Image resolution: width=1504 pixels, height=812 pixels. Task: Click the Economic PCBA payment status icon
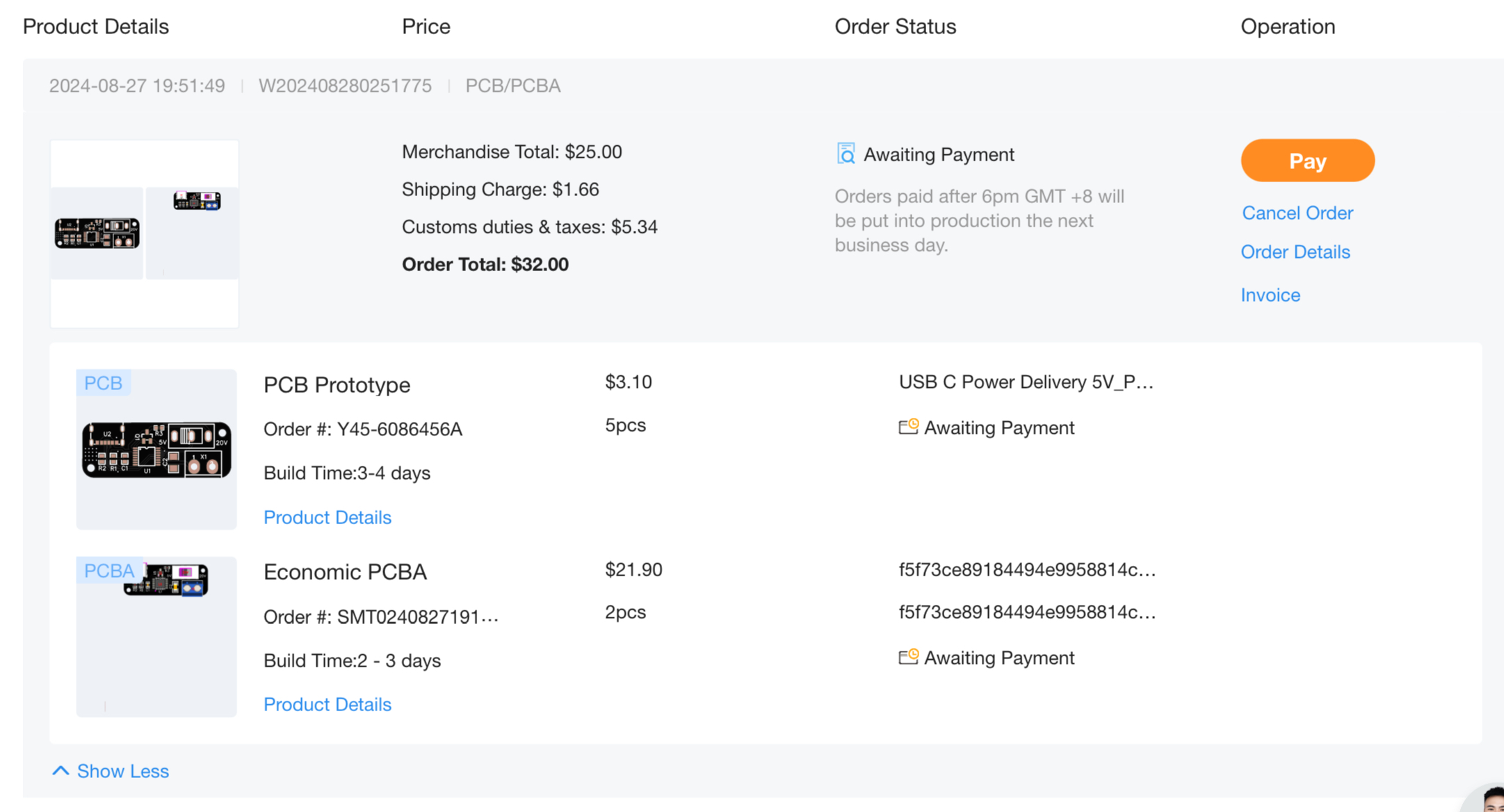(x=908, y=657)
